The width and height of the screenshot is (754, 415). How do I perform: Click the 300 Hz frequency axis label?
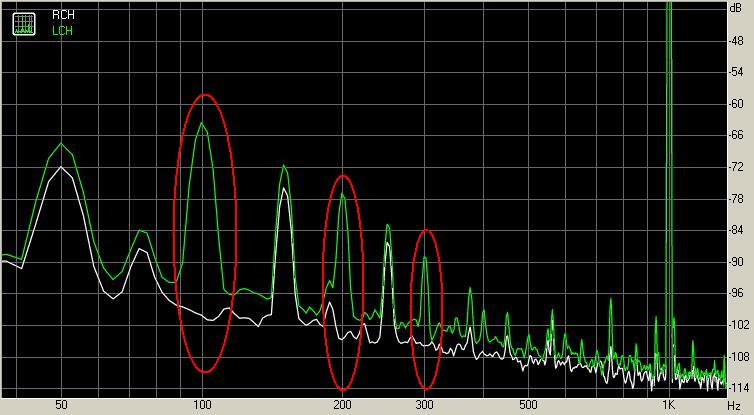(425, 405)
